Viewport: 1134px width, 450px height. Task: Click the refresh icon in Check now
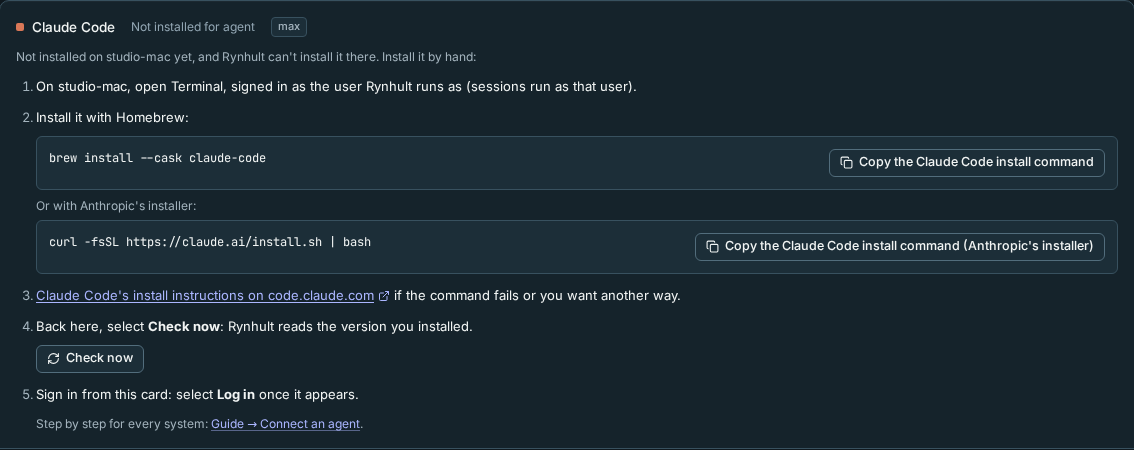coord(54,358)
